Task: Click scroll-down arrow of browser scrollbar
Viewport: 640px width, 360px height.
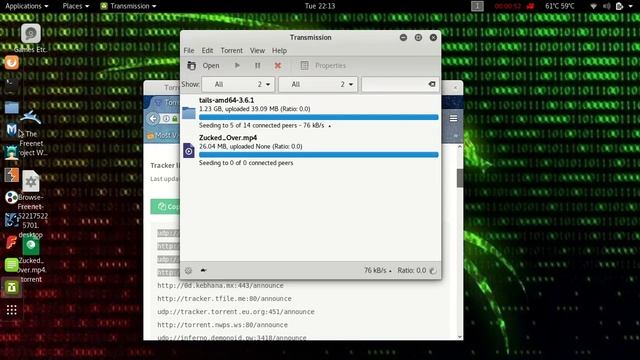Action: (460, 337)
